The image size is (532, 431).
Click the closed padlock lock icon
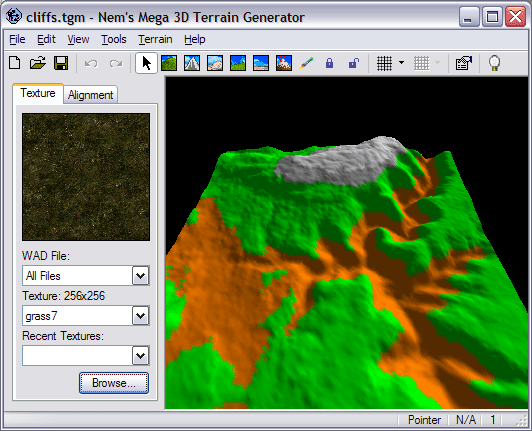[329, 63]
